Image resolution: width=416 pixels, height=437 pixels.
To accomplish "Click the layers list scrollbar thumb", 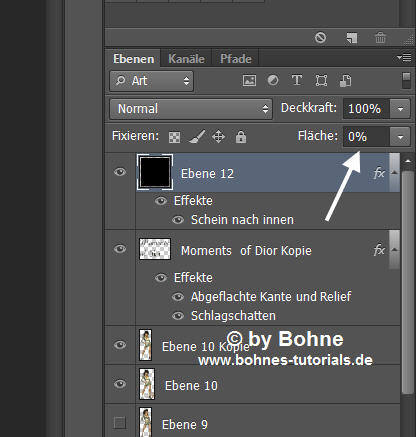I will coord(407,283).
